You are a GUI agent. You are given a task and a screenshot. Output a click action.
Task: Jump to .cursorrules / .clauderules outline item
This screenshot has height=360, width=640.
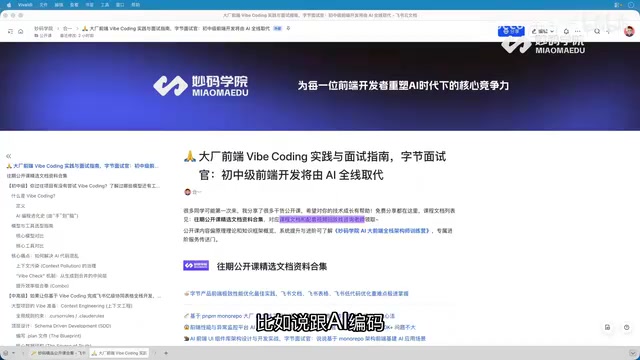(60, 316)
